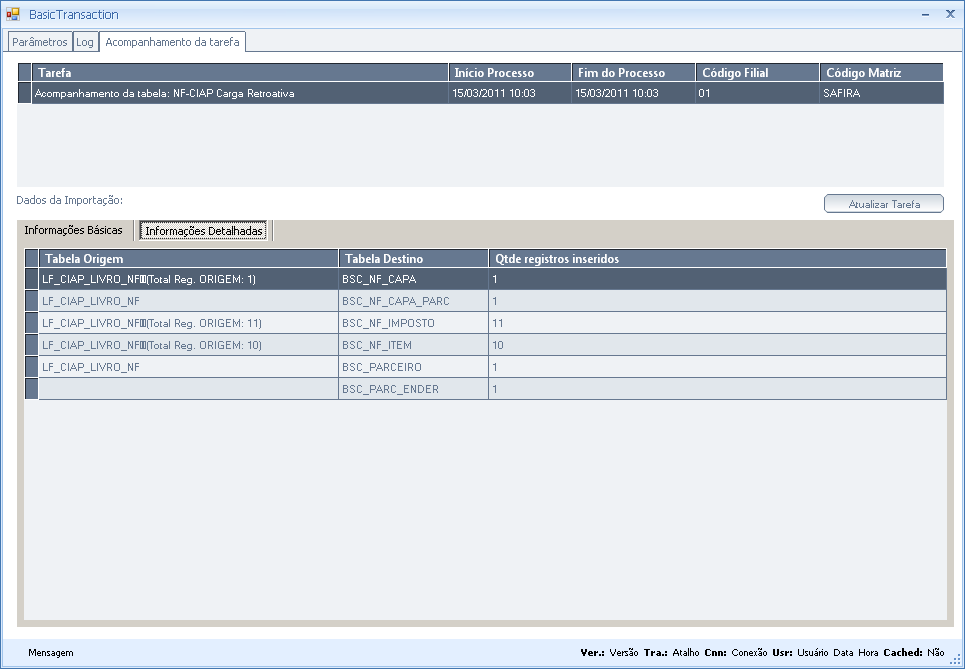Click the Início Processo column header
Image resolution: width=965 pixels, height=669 pixels.
(510, 73)
